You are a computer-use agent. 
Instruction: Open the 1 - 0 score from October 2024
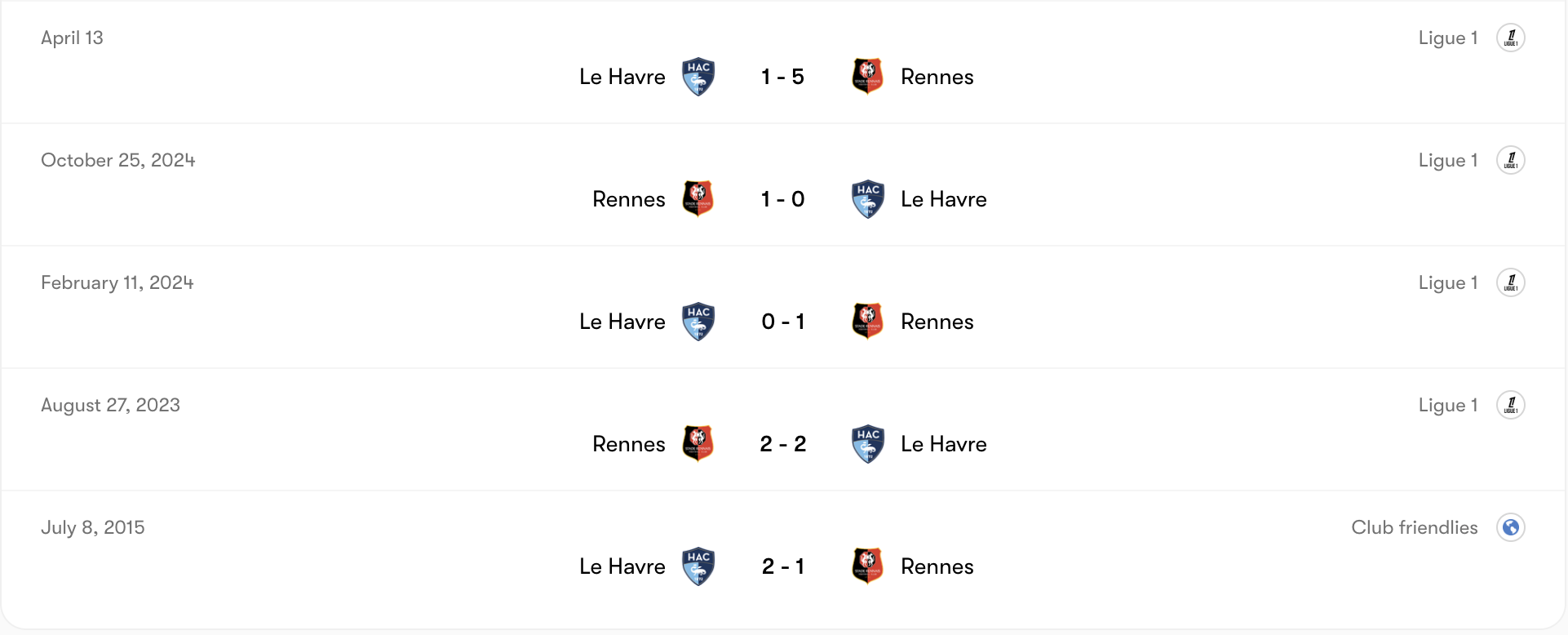tap(782, 199)
